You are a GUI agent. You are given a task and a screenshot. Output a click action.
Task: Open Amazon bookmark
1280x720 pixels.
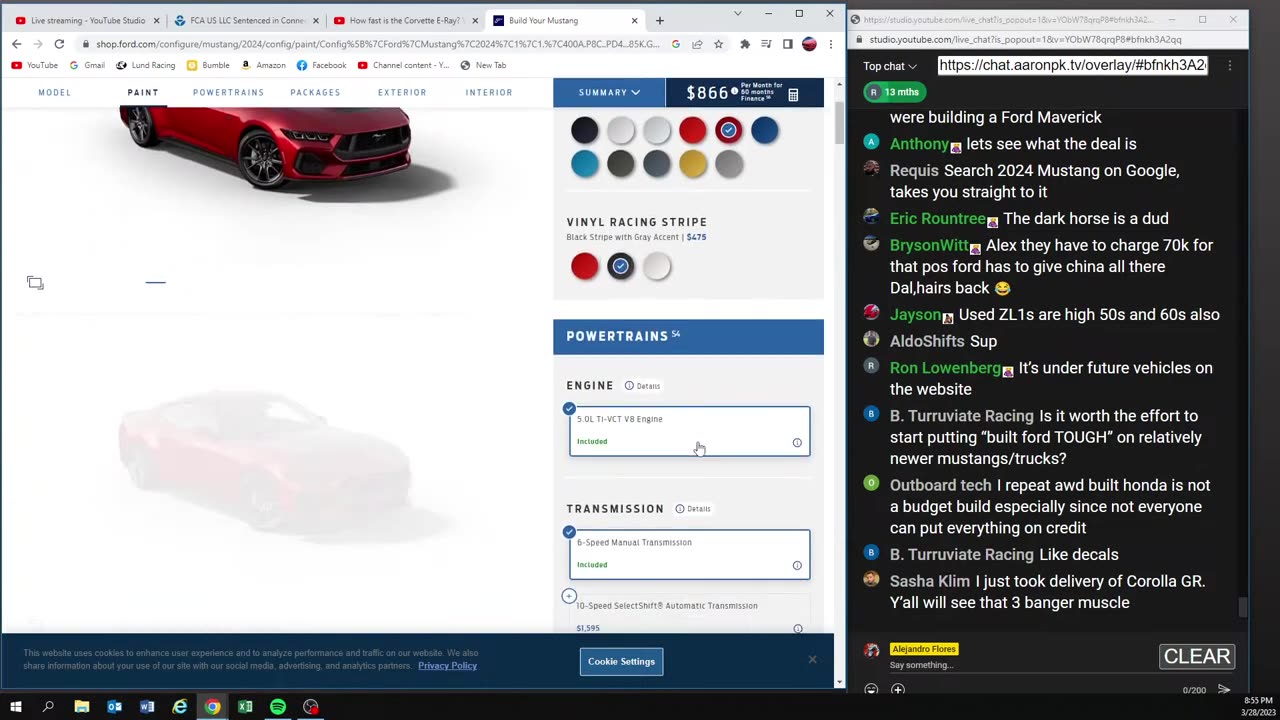[x=264, y=65]
